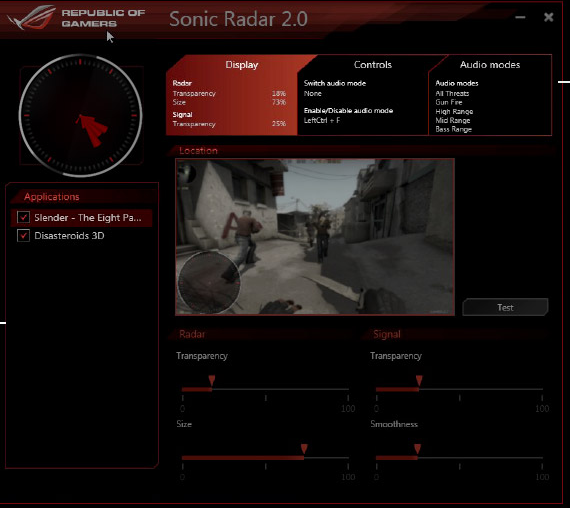570x508 pixels.
Task: Click the Sonic Radar 2.0 title
Action: click(238, 19)
